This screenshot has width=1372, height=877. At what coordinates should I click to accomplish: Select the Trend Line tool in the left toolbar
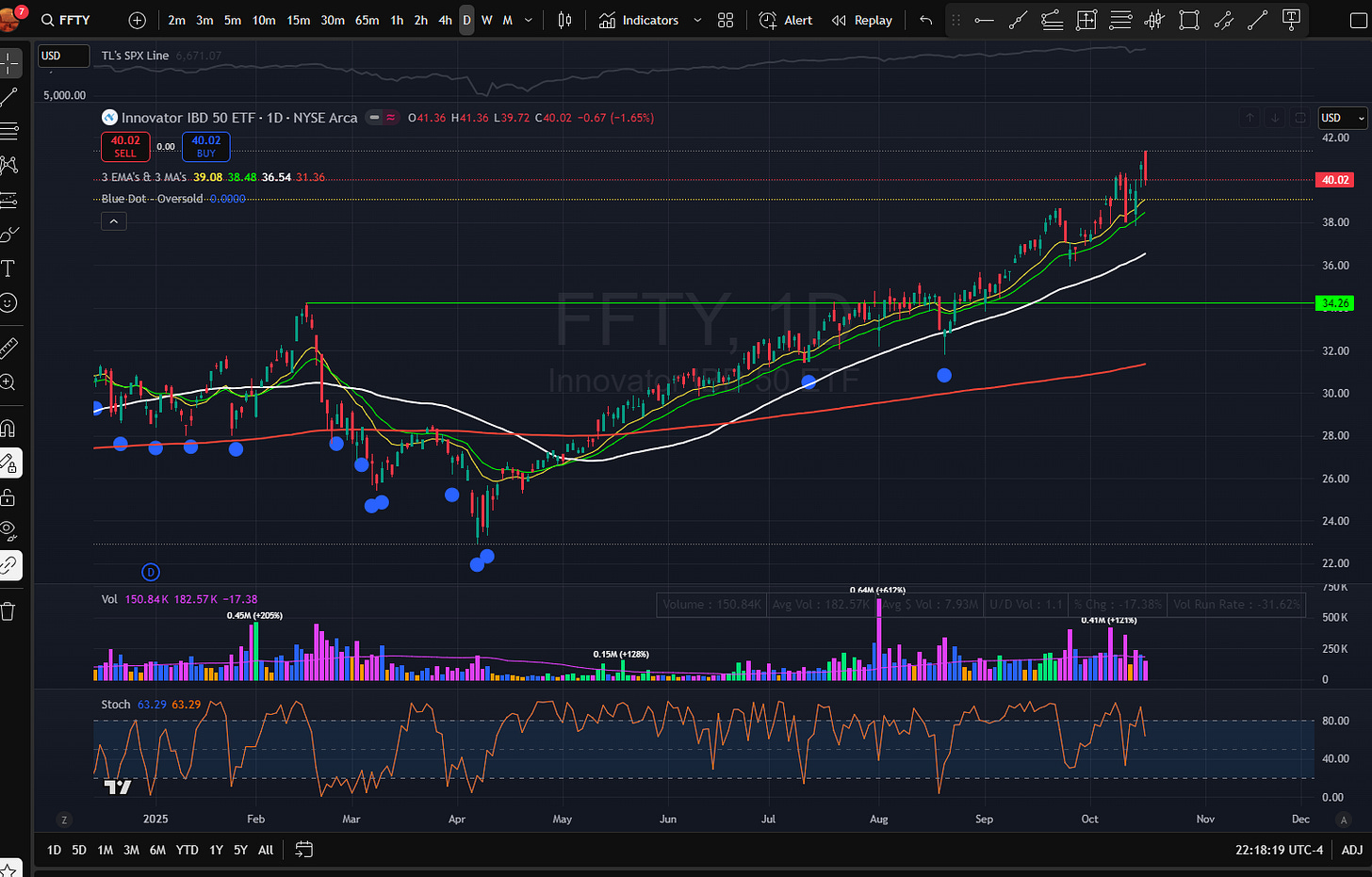click(x=10, y=97)
